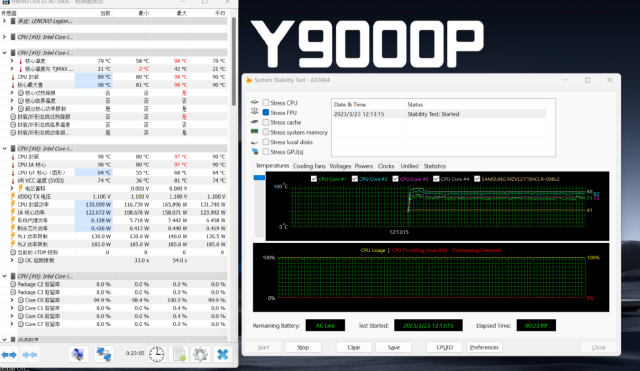640x371 pixels.
Task: Click the HWiNFO collapse arrows icon
Action: pyautogui.click(x=29, y=354)
